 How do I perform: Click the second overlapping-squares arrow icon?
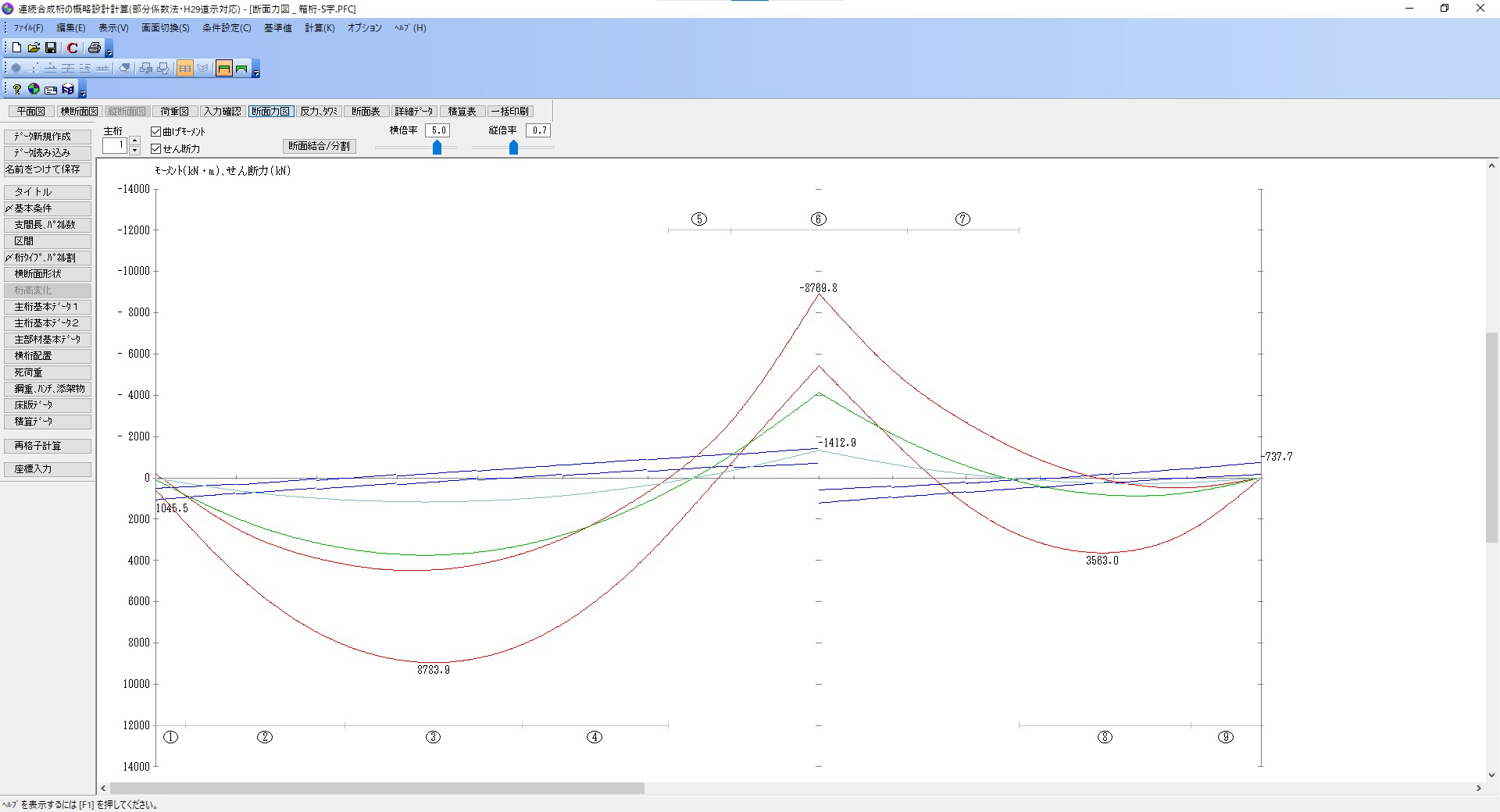tap(163, 68)
